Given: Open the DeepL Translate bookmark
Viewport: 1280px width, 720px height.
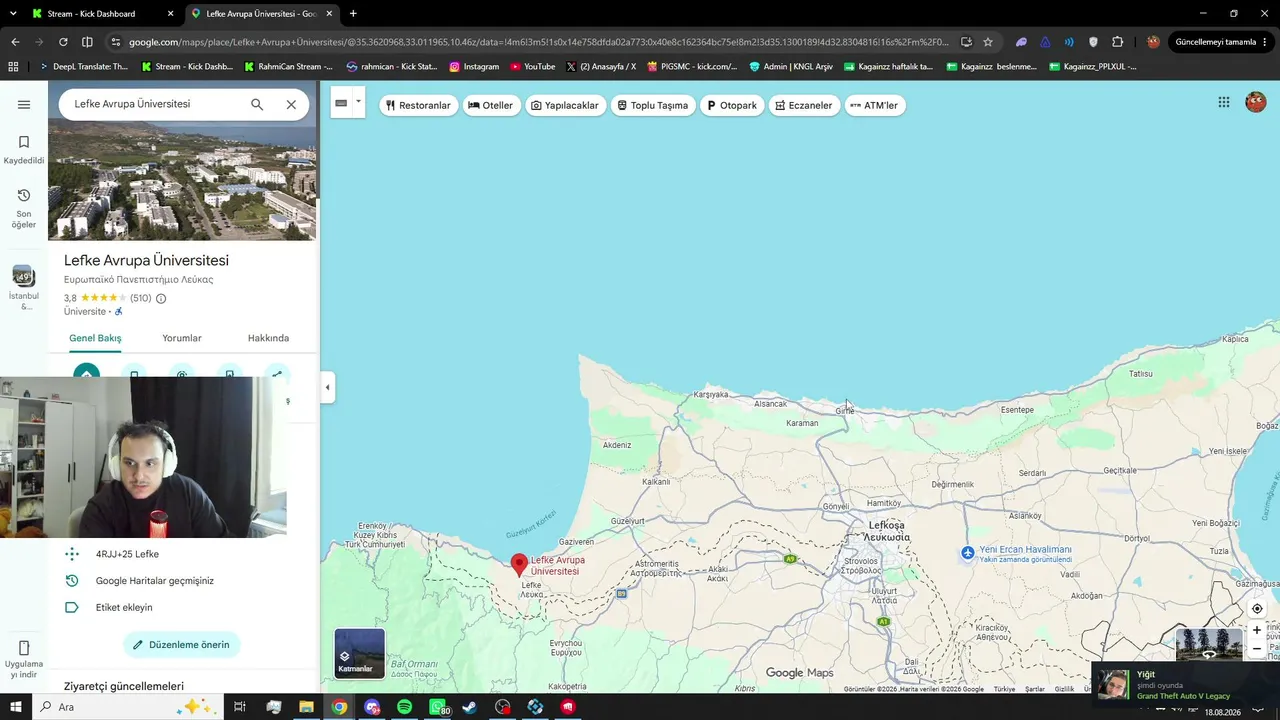Looking at the screenshot, I should pos(83,67).
